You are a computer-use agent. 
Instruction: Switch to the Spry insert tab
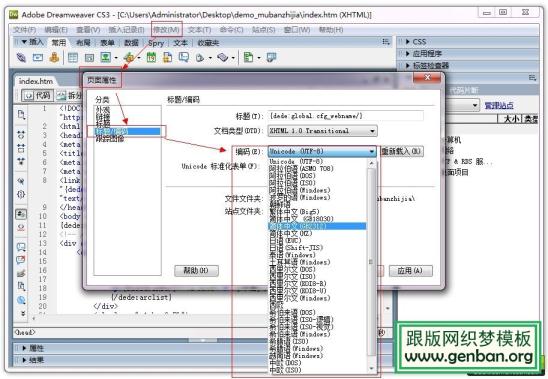pos(156,43)
